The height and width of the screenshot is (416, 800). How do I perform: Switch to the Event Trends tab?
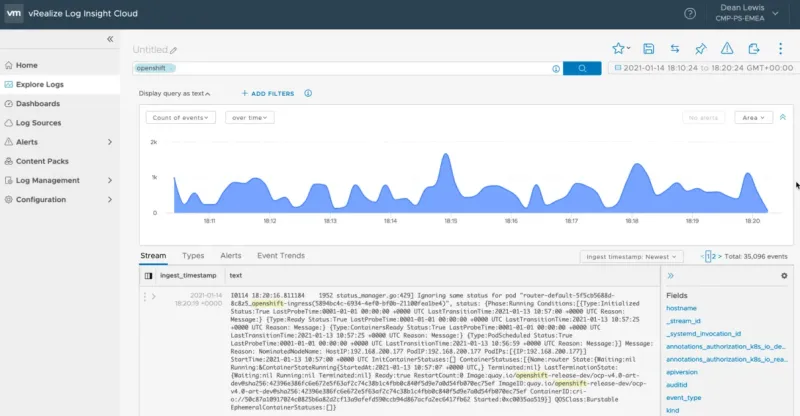[x=280, y=256]
